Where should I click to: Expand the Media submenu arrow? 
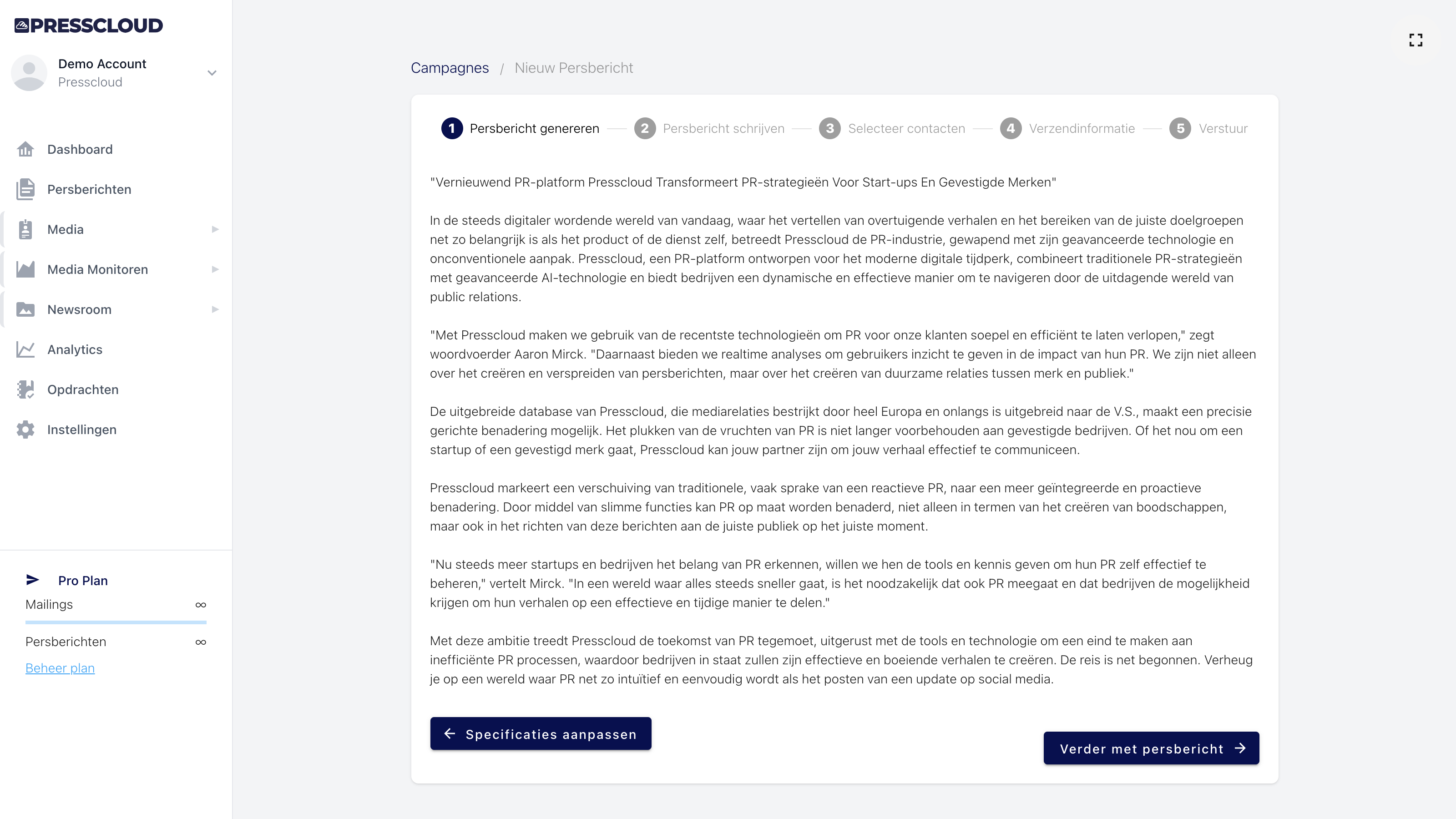pos(215,229)
